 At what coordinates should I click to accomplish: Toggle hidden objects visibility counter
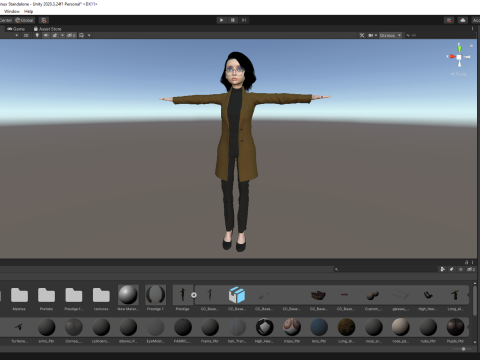point(71,35)
